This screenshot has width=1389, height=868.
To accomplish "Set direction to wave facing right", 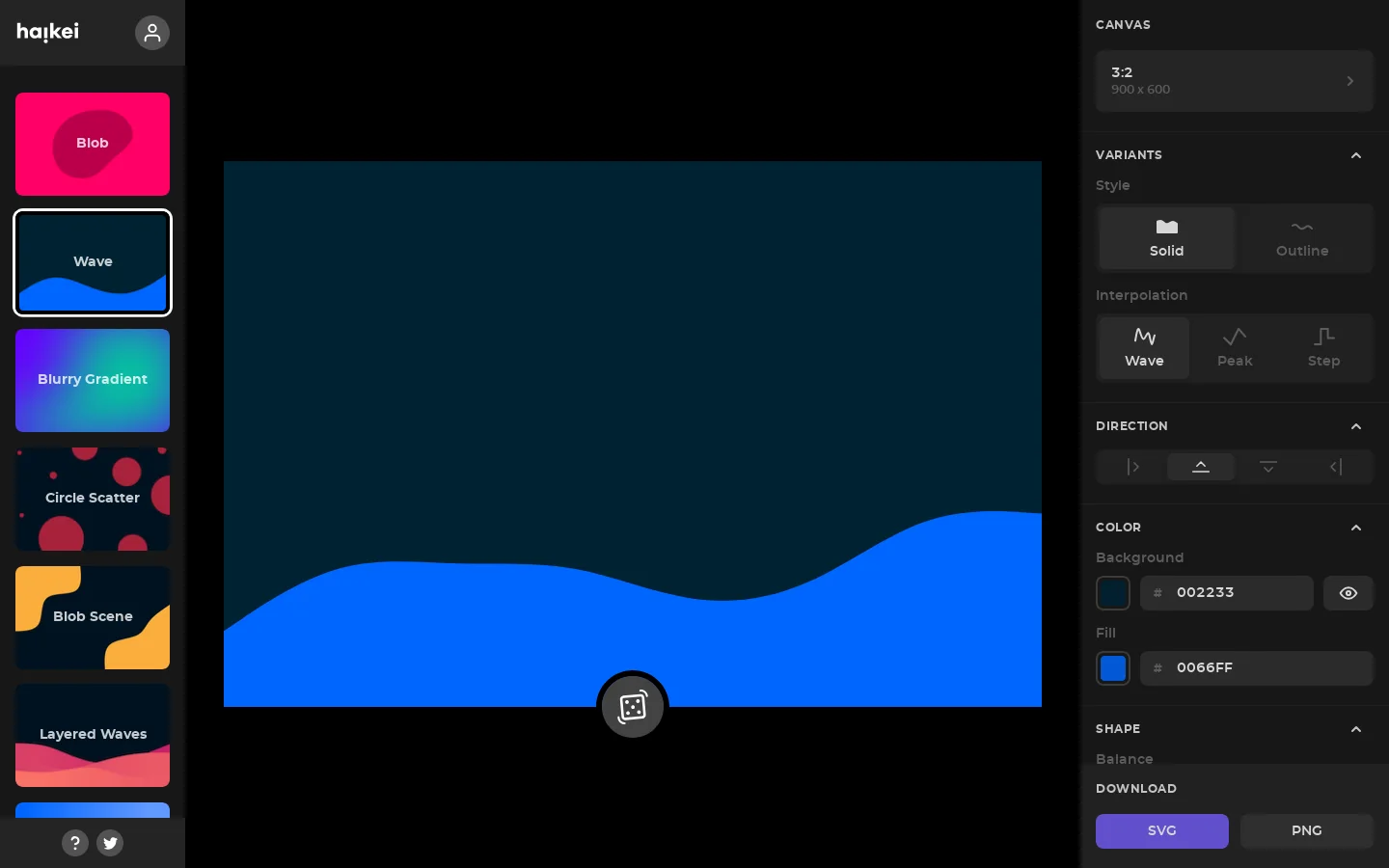I will tap(1133, 467).
